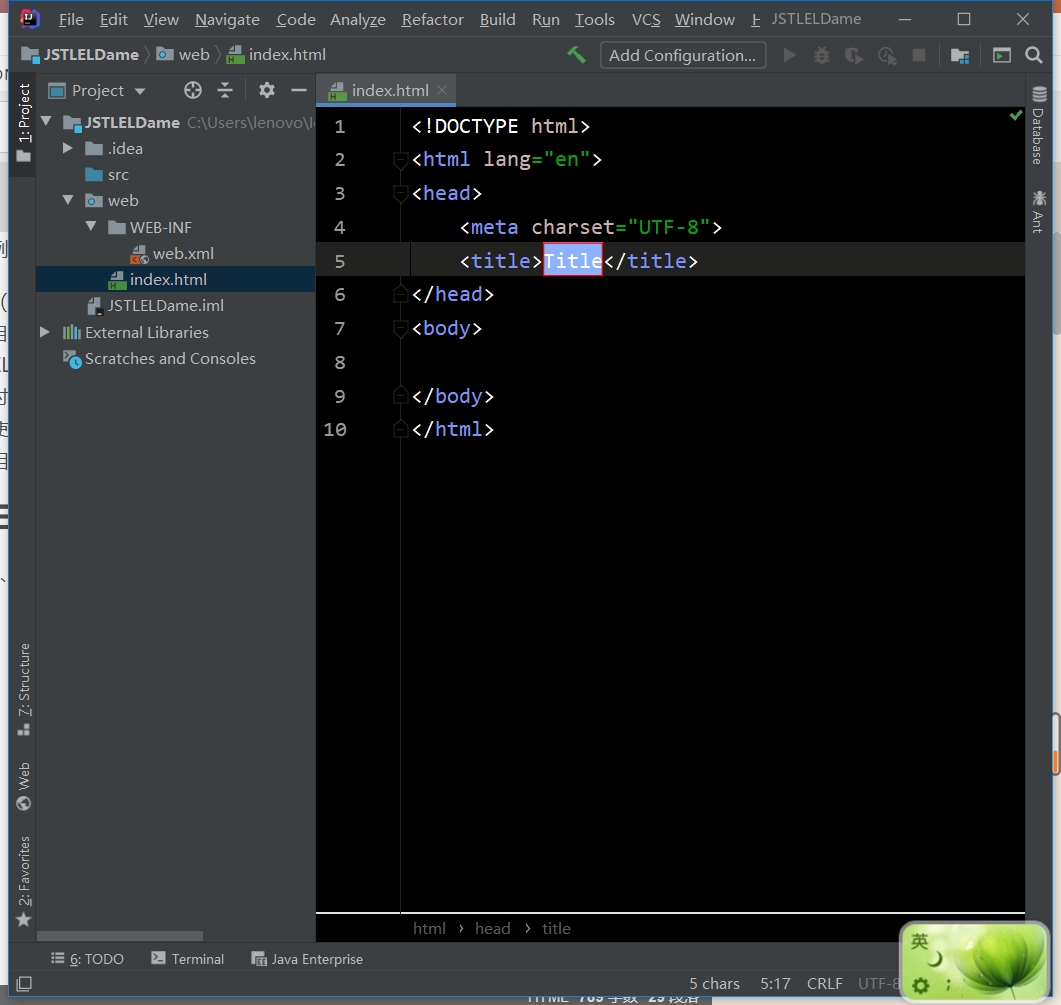Click index.html in navigation breadcrumb
The image size is (1061, 1005).
276,54
